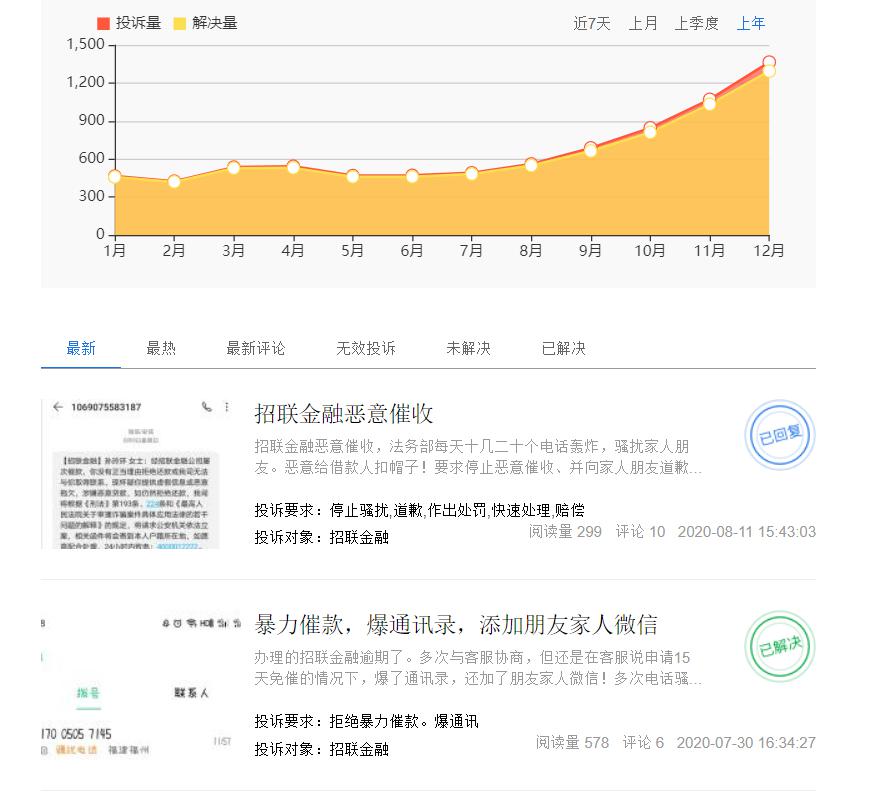Switch to the 未解决 tab
The image size is (888, 809).
468,348
